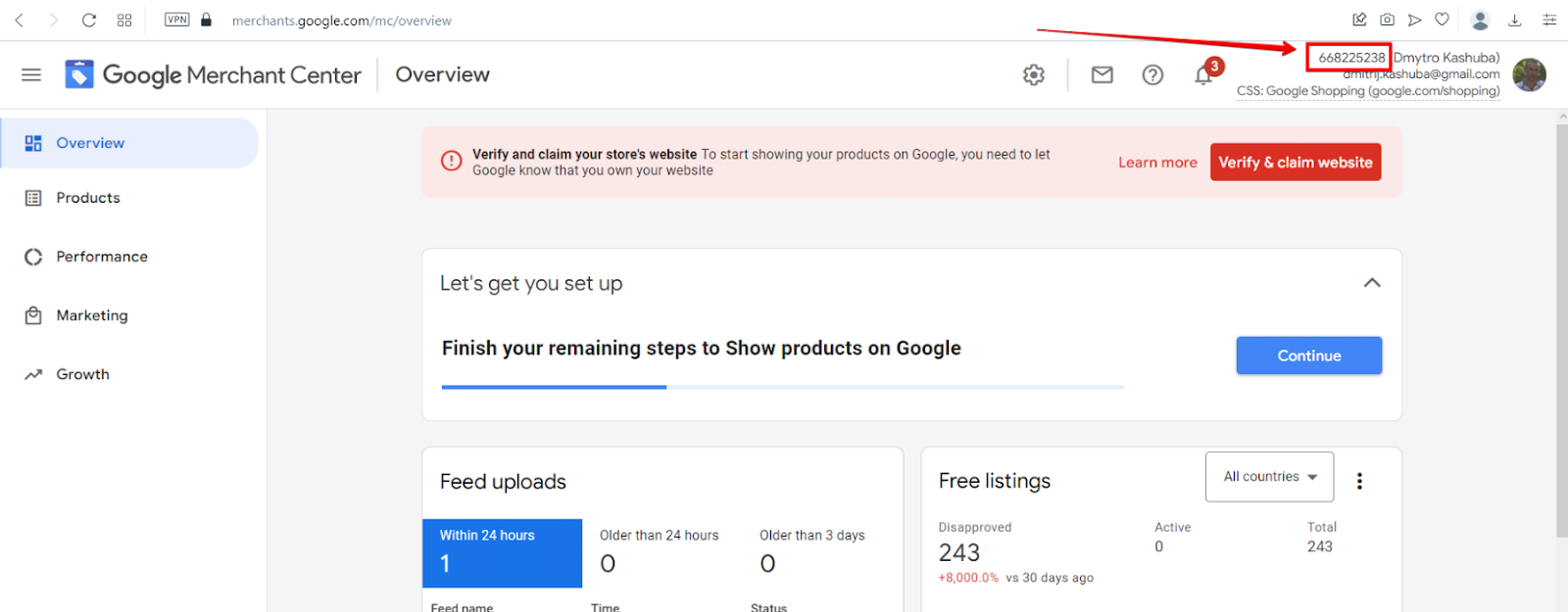Go forward with the browser forward arrow
1568x612 pixels.
54,20
